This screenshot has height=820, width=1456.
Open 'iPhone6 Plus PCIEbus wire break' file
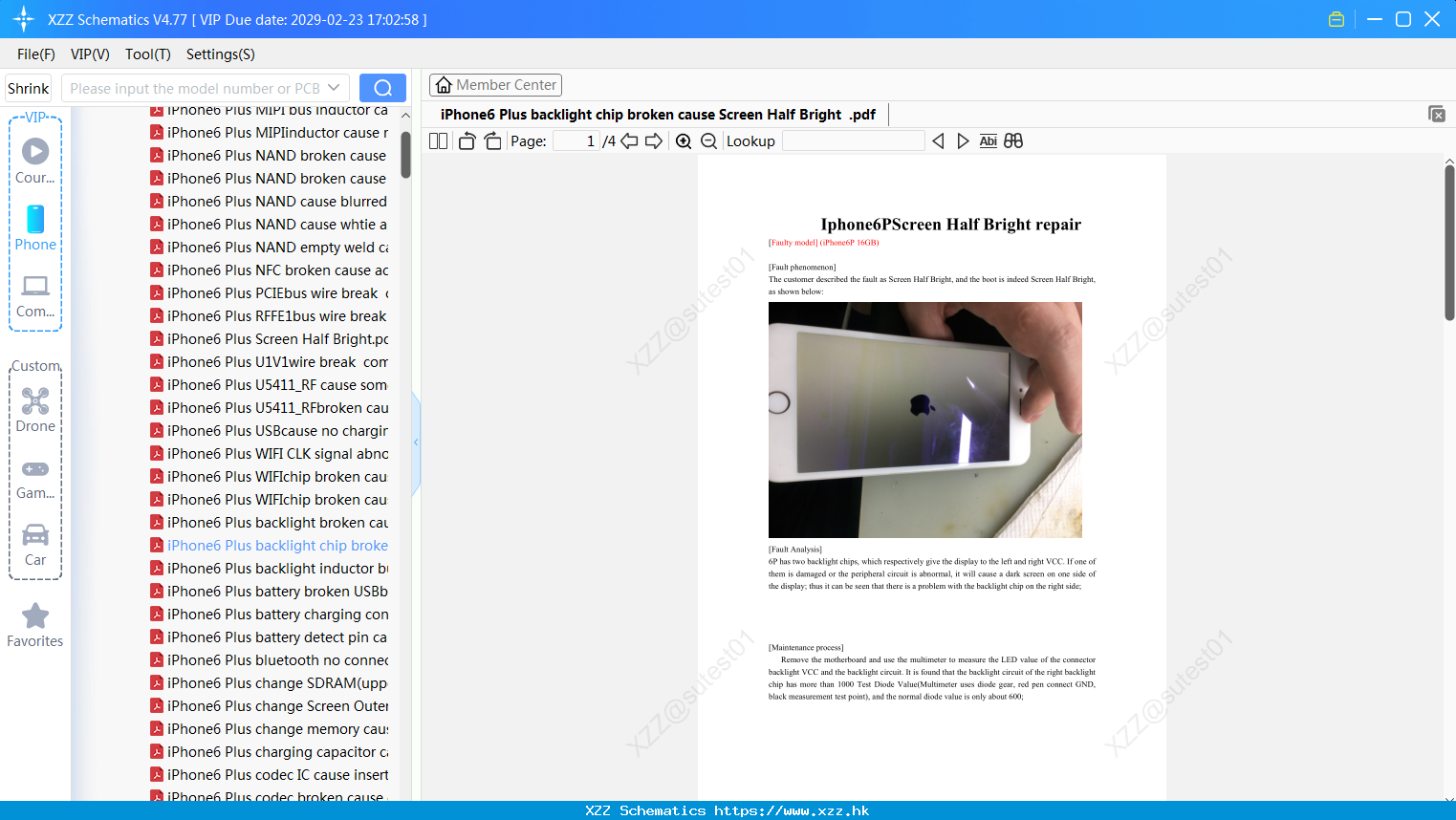pyautogui.click(x=270, y=293)
